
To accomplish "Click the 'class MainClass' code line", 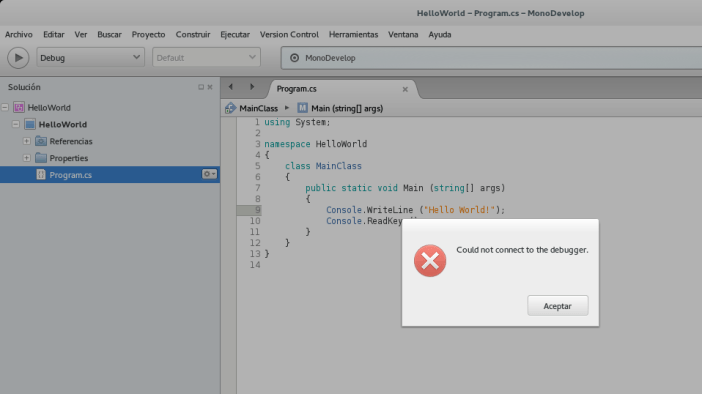I will [323, 166].
